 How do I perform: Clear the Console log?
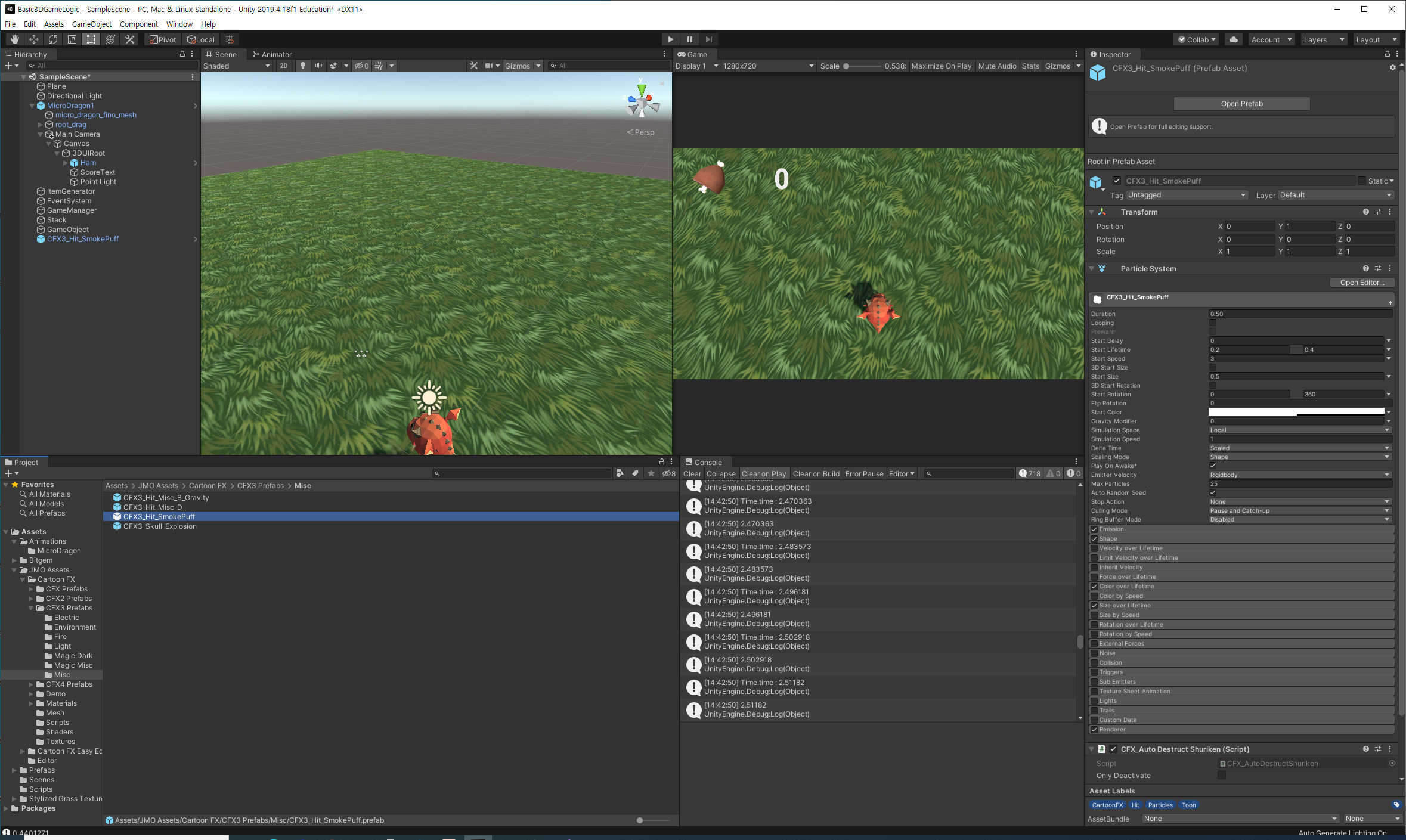pos(692,473)
